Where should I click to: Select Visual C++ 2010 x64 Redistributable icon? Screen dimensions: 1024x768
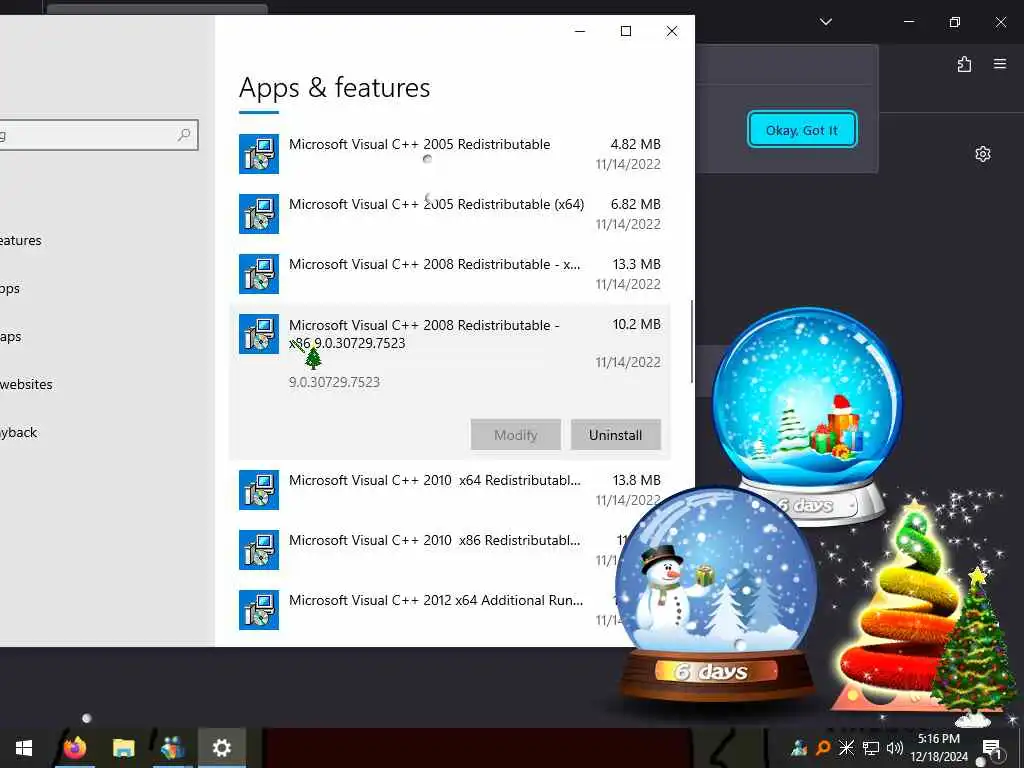click(x=259, y=490)
